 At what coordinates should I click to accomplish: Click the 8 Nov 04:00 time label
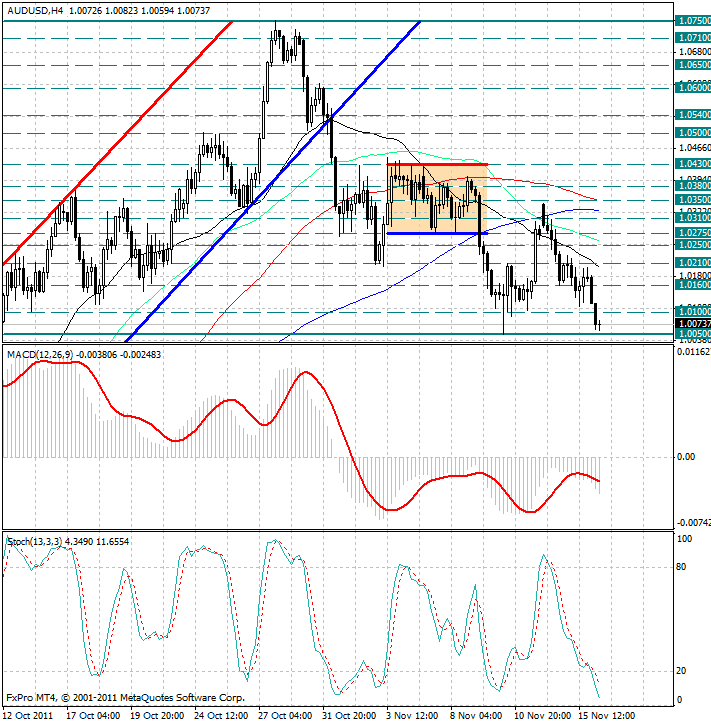click(476, 716)
